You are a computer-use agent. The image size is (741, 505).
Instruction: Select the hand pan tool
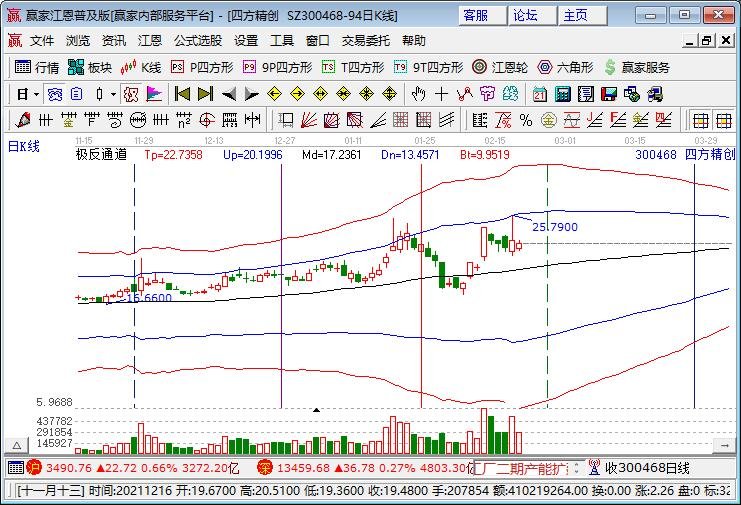tap(418, 94)
